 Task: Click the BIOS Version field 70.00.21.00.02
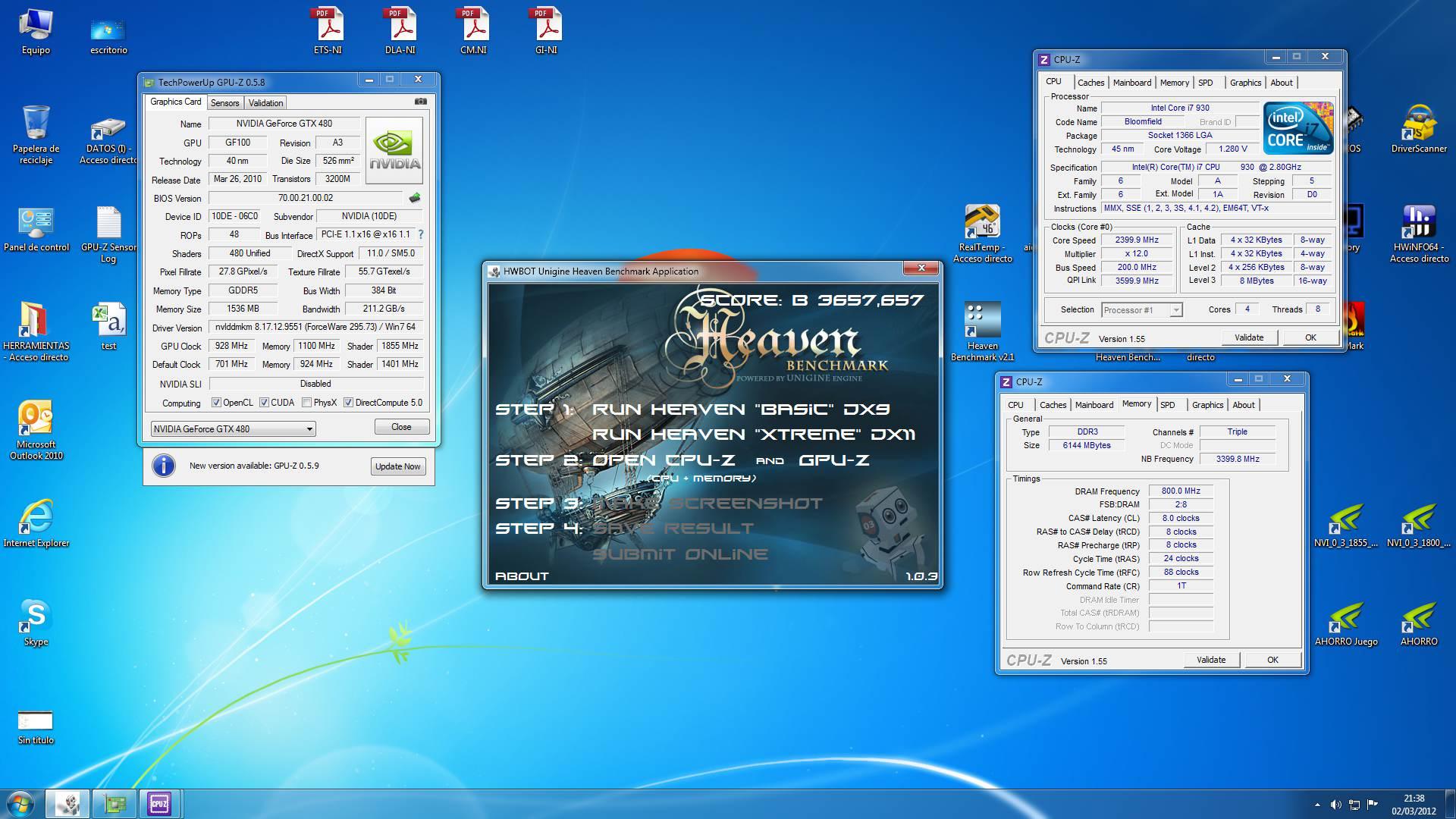tap(306, 198)
